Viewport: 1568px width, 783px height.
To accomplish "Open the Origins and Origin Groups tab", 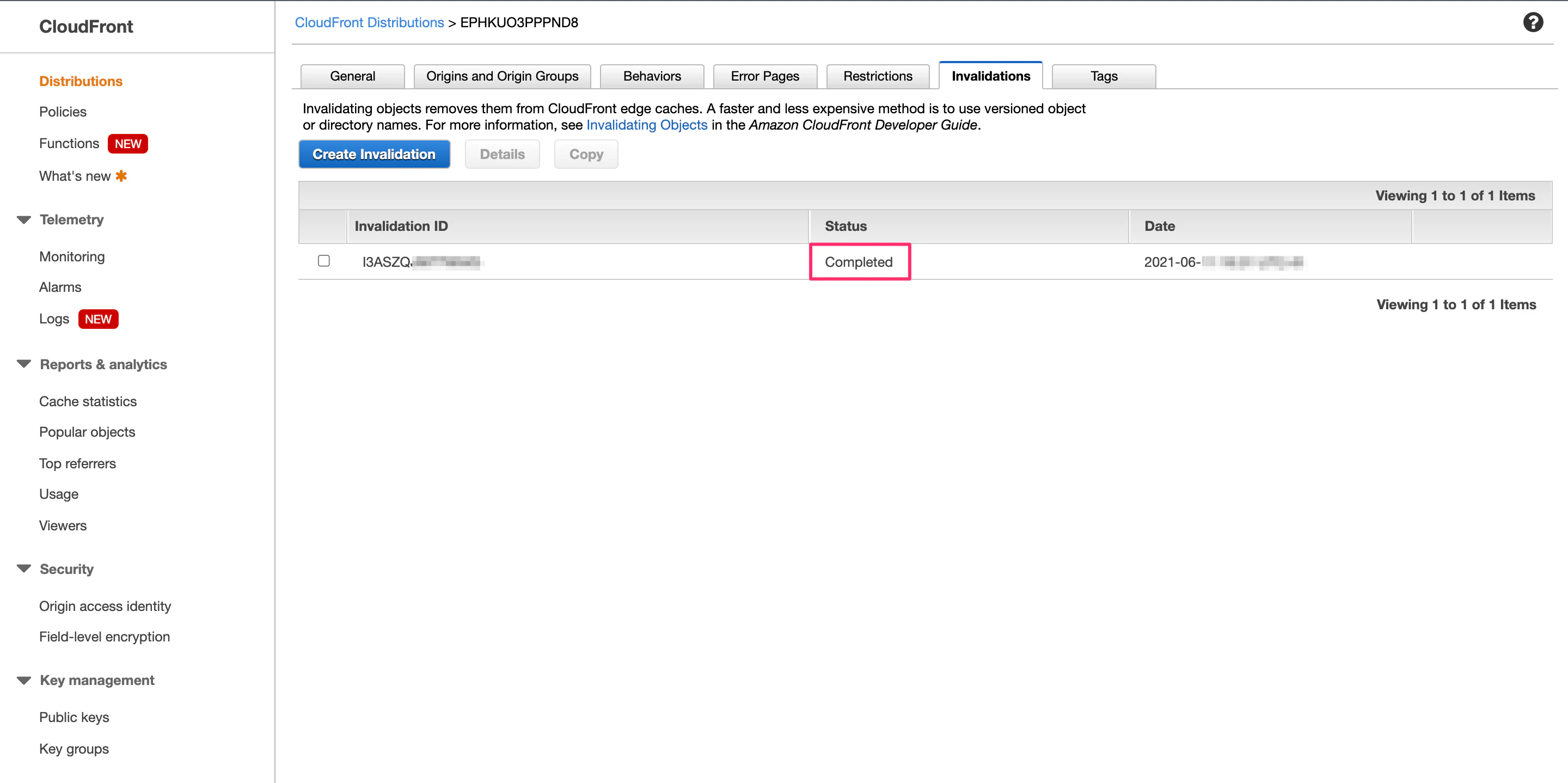I will pyautogui.click(x=502, y=76).
